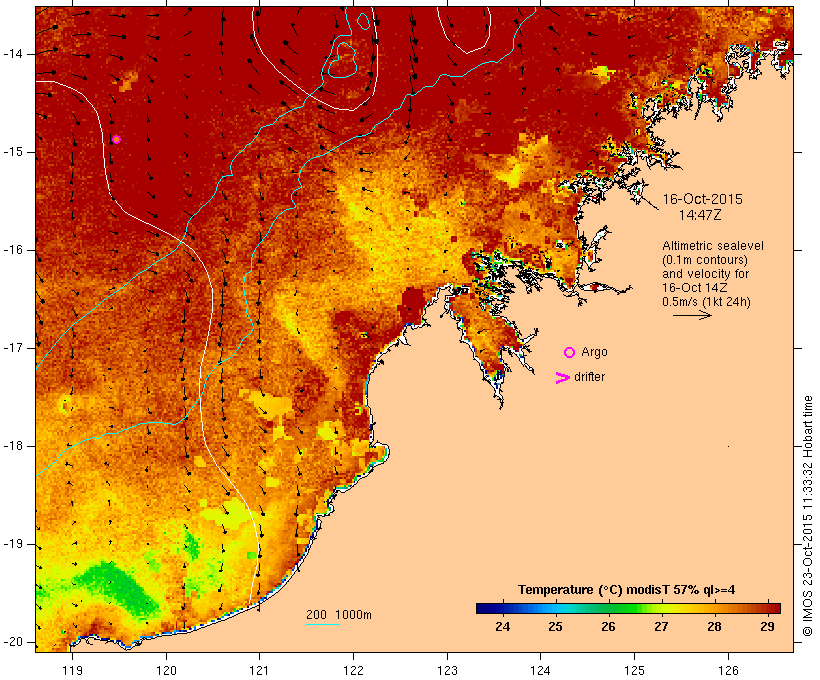Click the colorbar label 27
Screen dimensions: 820x680
coord(661,627)
